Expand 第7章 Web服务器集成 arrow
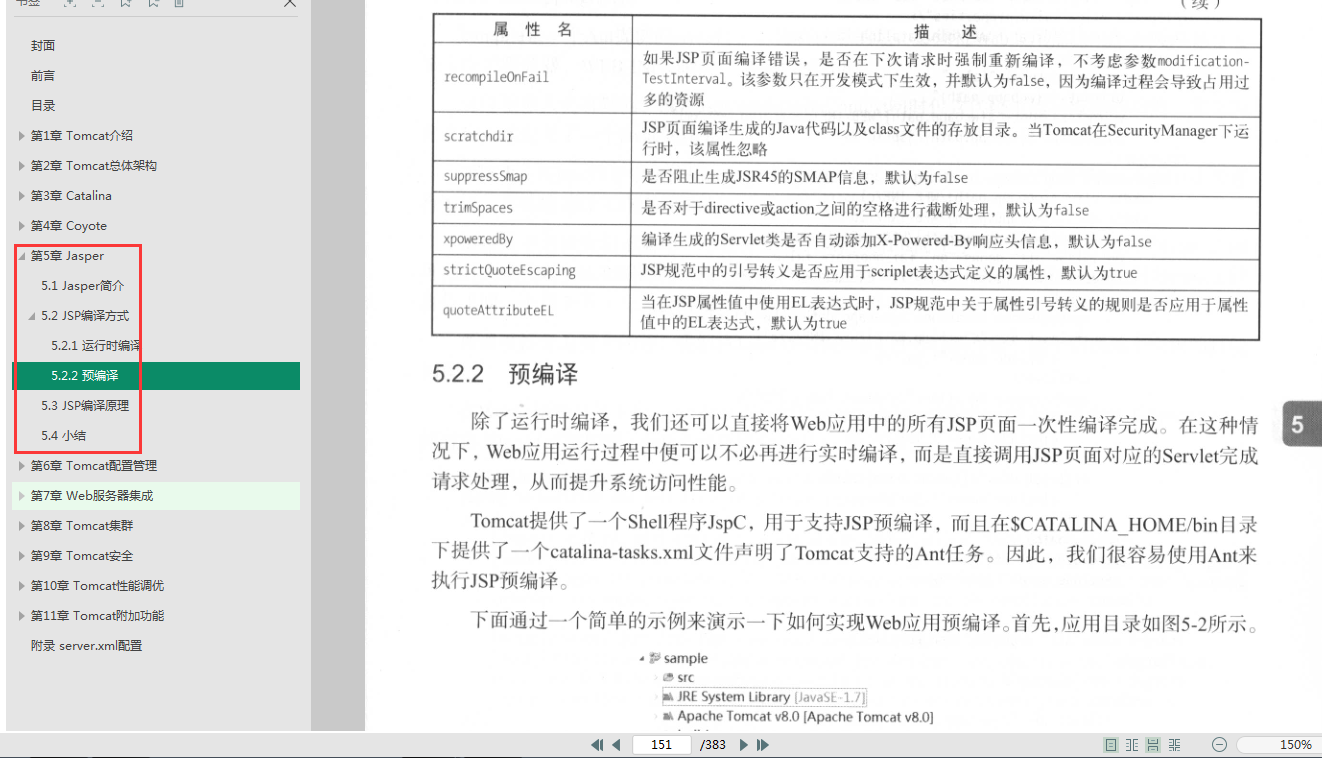1322x758 pixels. point(22,496)
